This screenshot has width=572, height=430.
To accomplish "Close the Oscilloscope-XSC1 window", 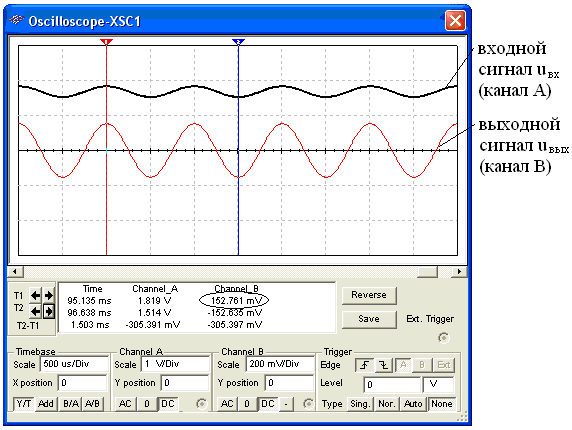I will pyautogui.click(x=455, y=20).
